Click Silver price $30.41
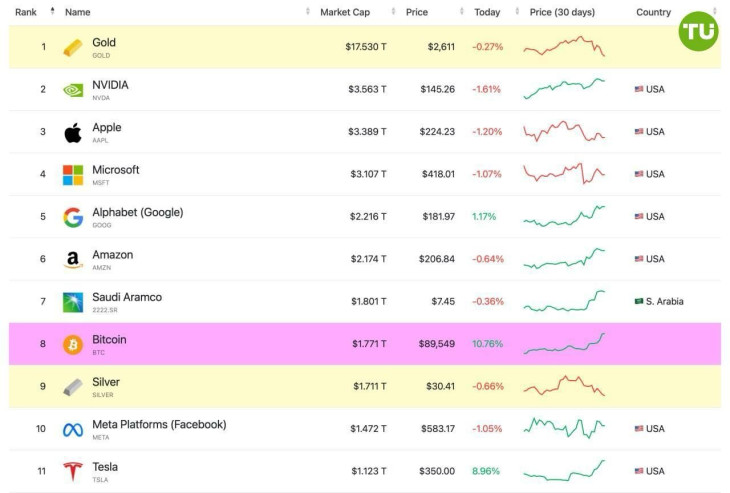This screenshot has width=730, height=493. coord(440,386)
